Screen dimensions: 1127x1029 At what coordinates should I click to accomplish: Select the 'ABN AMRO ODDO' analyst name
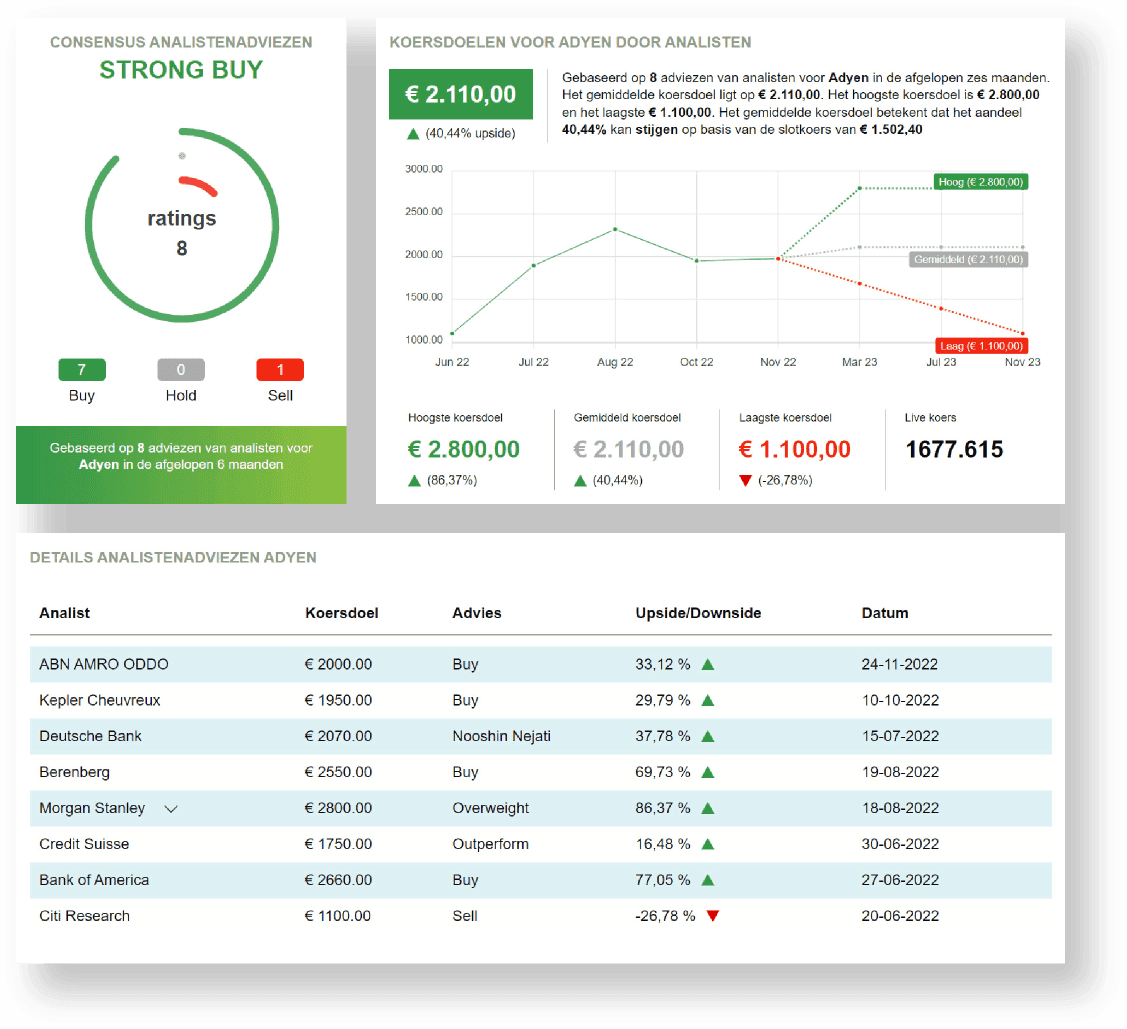[104, 665]
